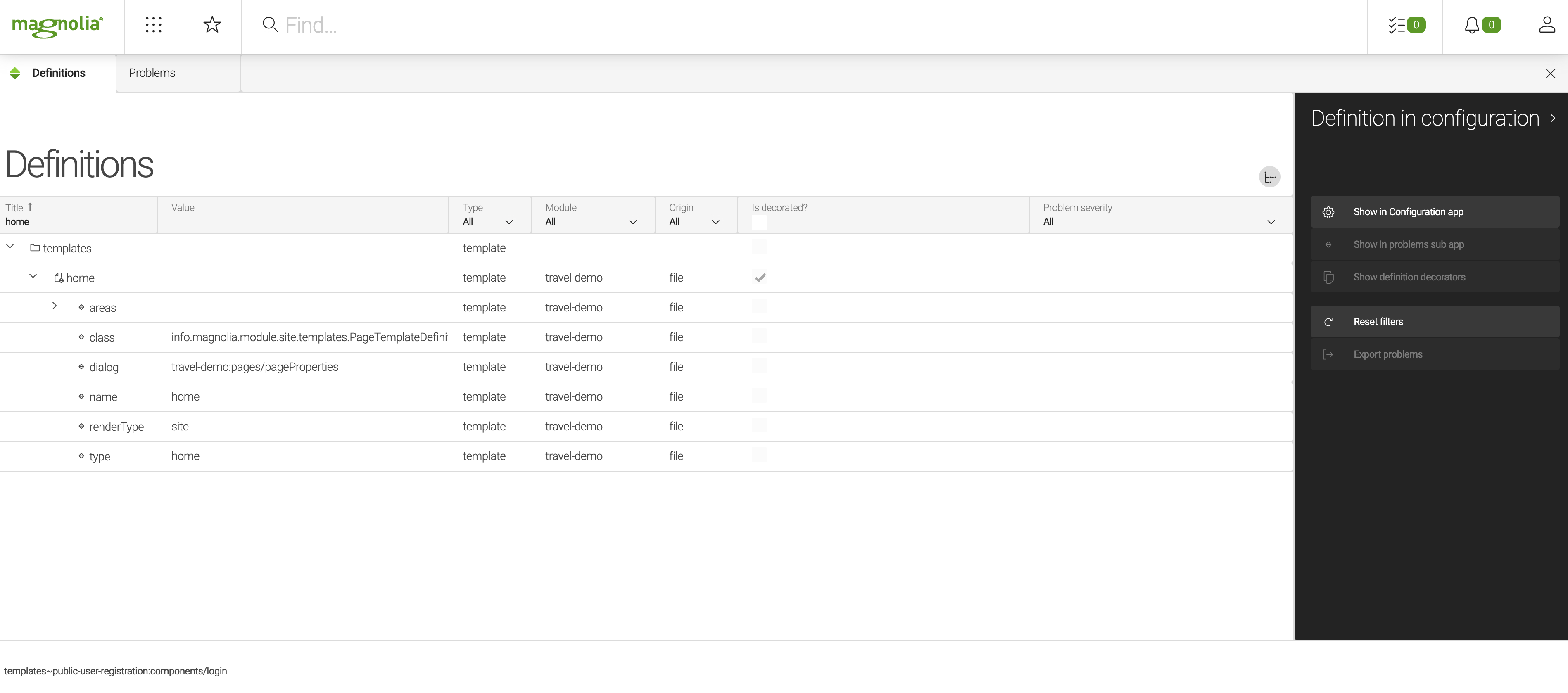This screenshot has width=1568, height=693.
Task: Select the Definitions tab
Action: 58,73
